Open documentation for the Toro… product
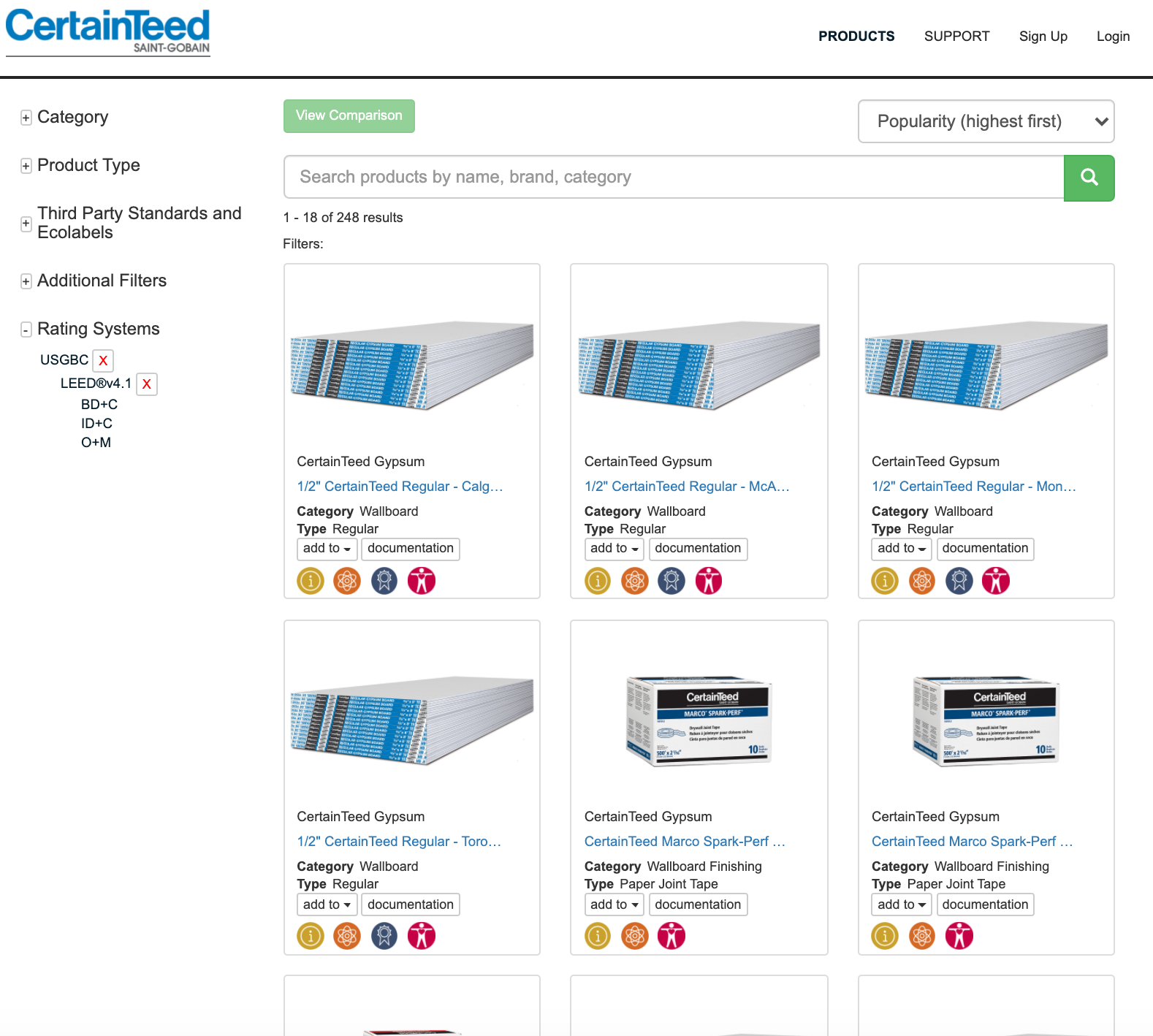1153x1036 pixels. (411, 904)
